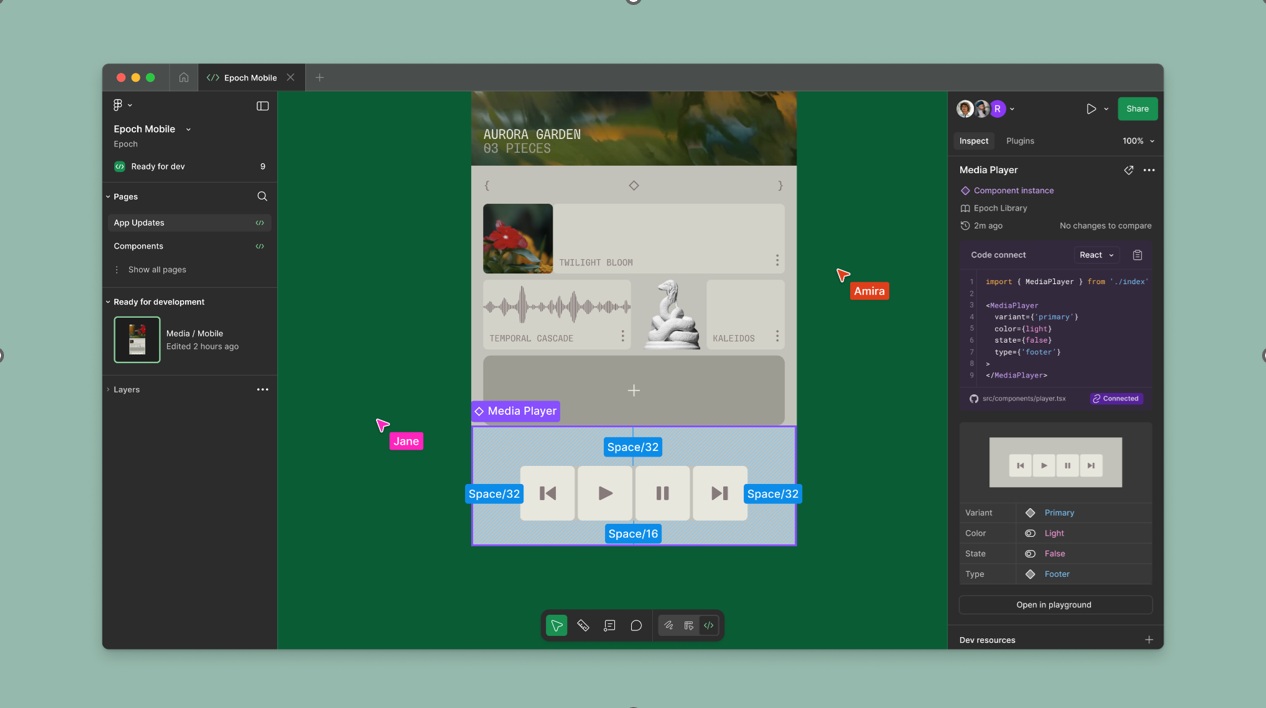Select the Annotation tool in toolbar
The height and width of the screenshot is (708, 1266).
pos(609,626)
